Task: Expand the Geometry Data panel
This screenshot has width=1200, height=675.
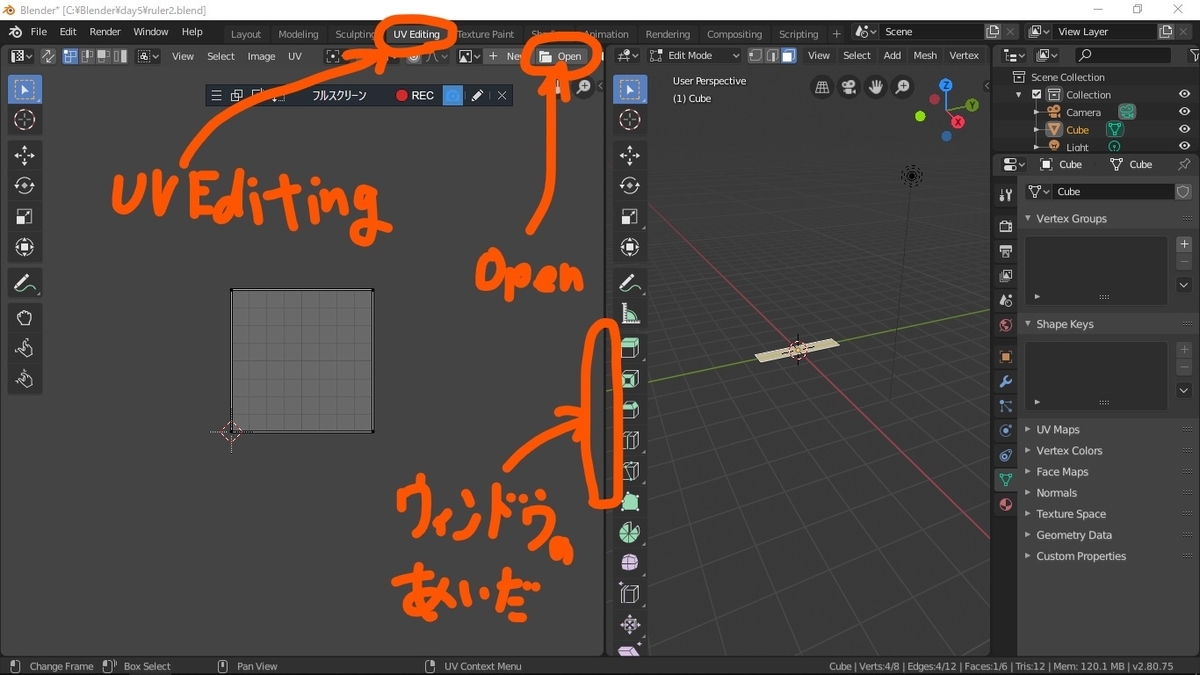Action: coord(1028,535)
